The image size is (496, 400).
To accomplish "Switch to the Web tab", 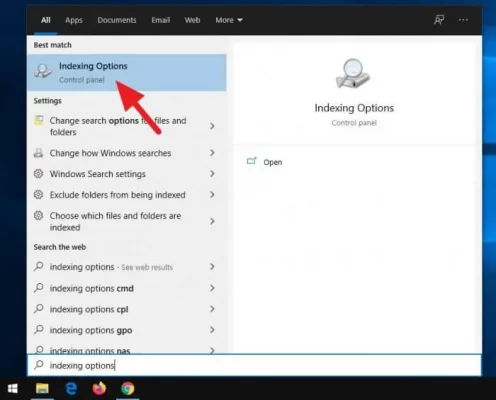I will tap(192, 20).
